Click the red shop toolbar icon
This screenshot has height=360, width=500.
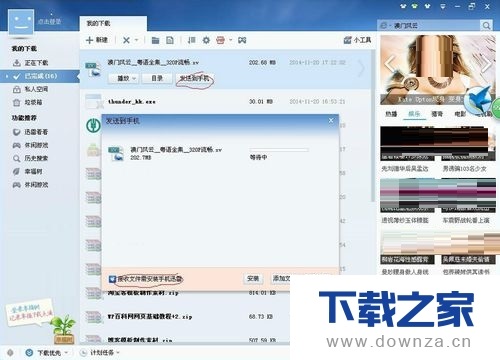pos(220,40)
